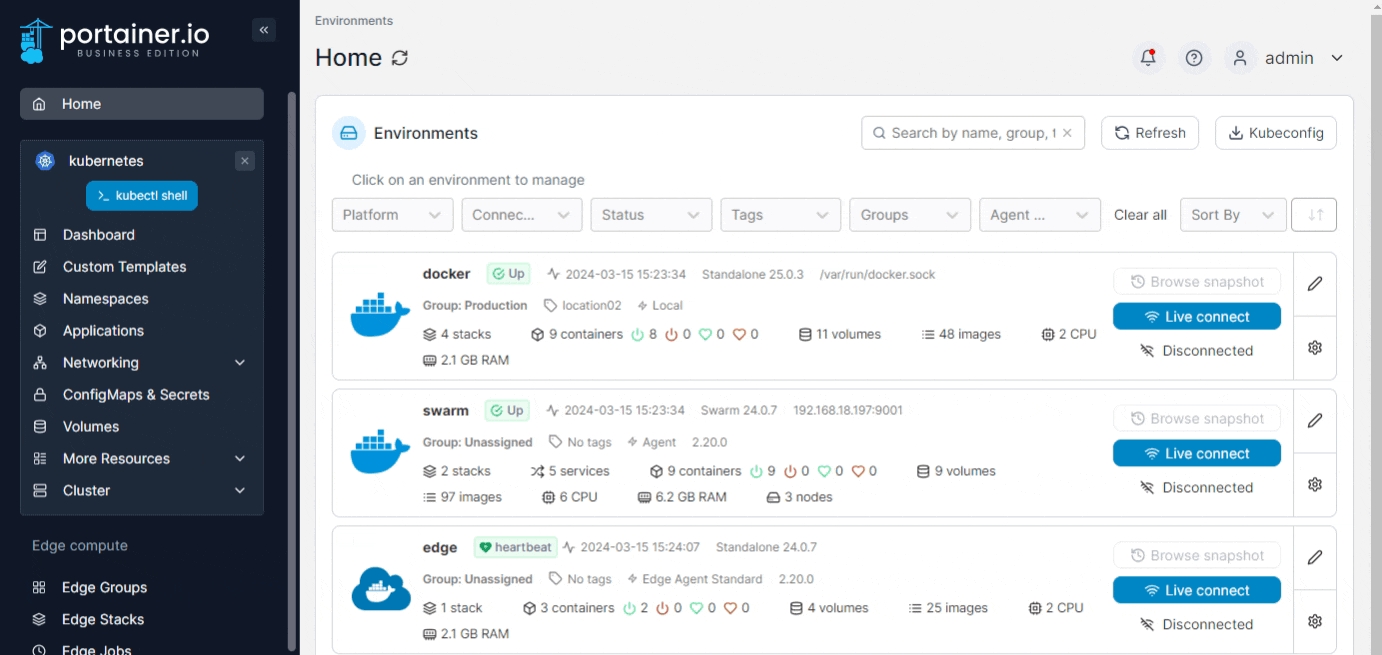Click Clear all filters link
Image resolution: width=1382 pixels, height=655 pixels.
(x=1140, y=215)
